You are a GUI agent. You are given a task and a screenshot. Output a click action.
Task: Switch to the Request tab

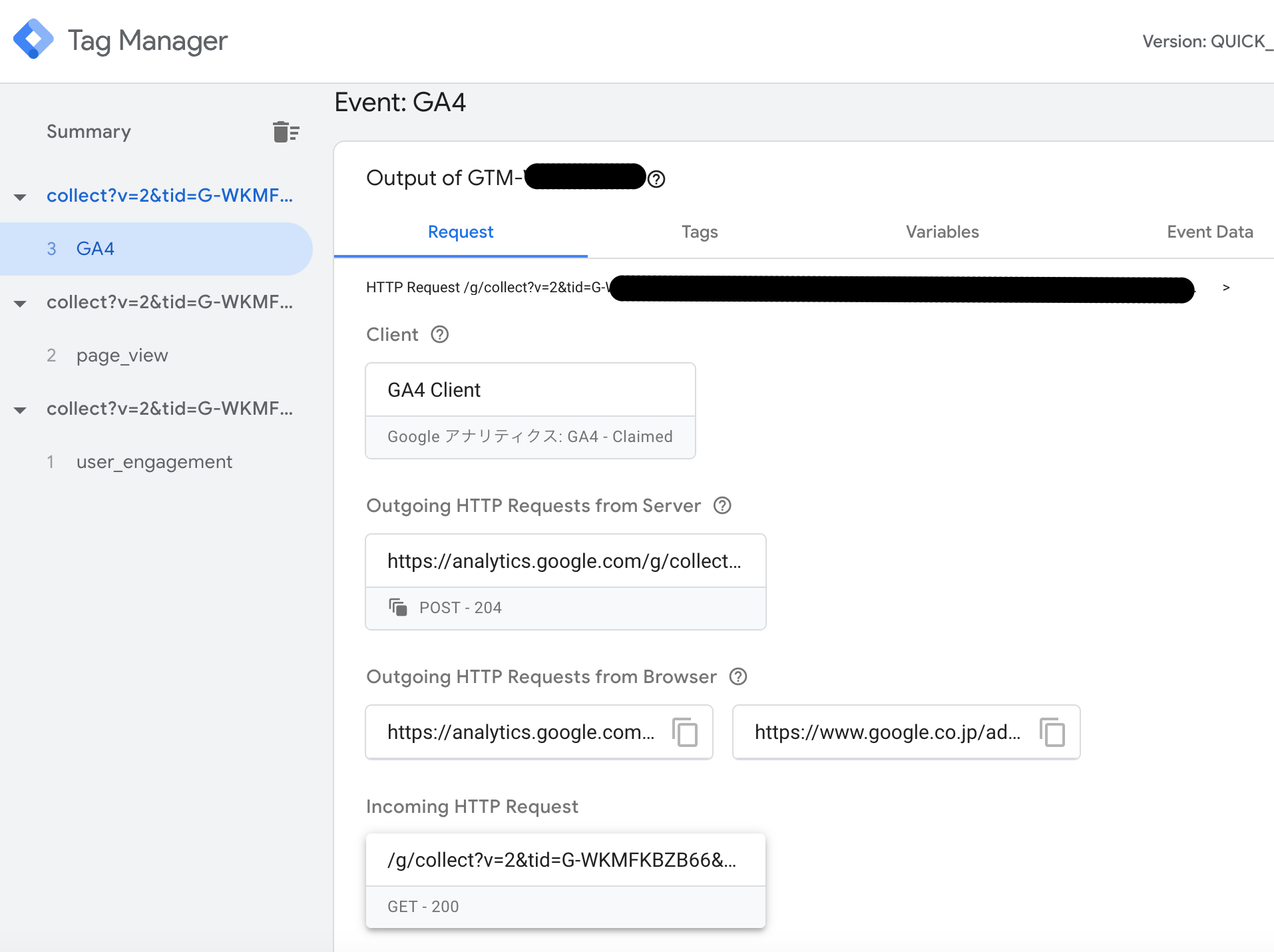tap(461, 232)
